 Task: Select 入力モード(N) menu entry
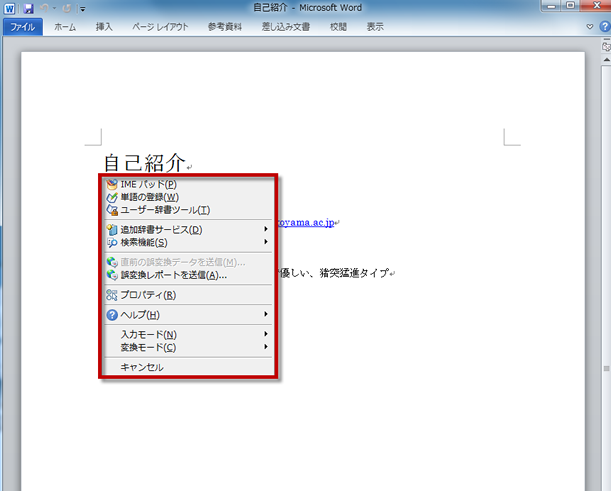[188, 334]
